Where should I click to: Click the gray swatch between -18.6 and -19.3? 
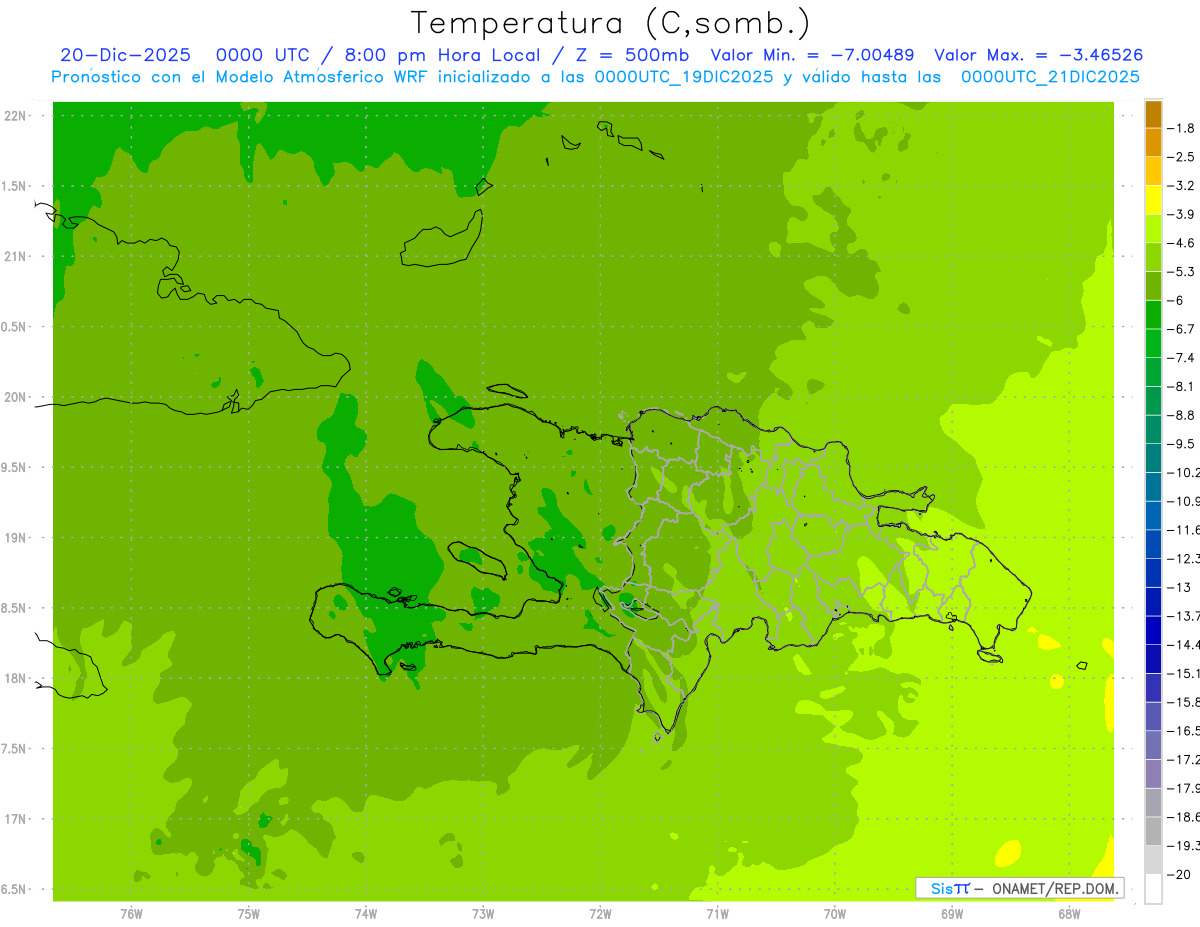point(1153,831)
